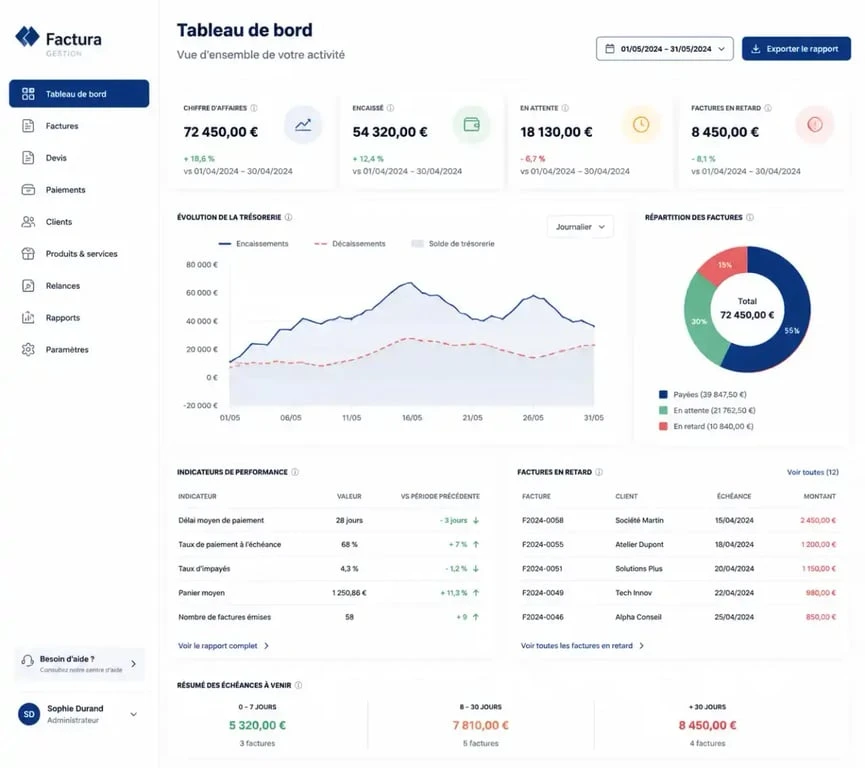Open Tableau de bord in sidebar

pos(79,94)
